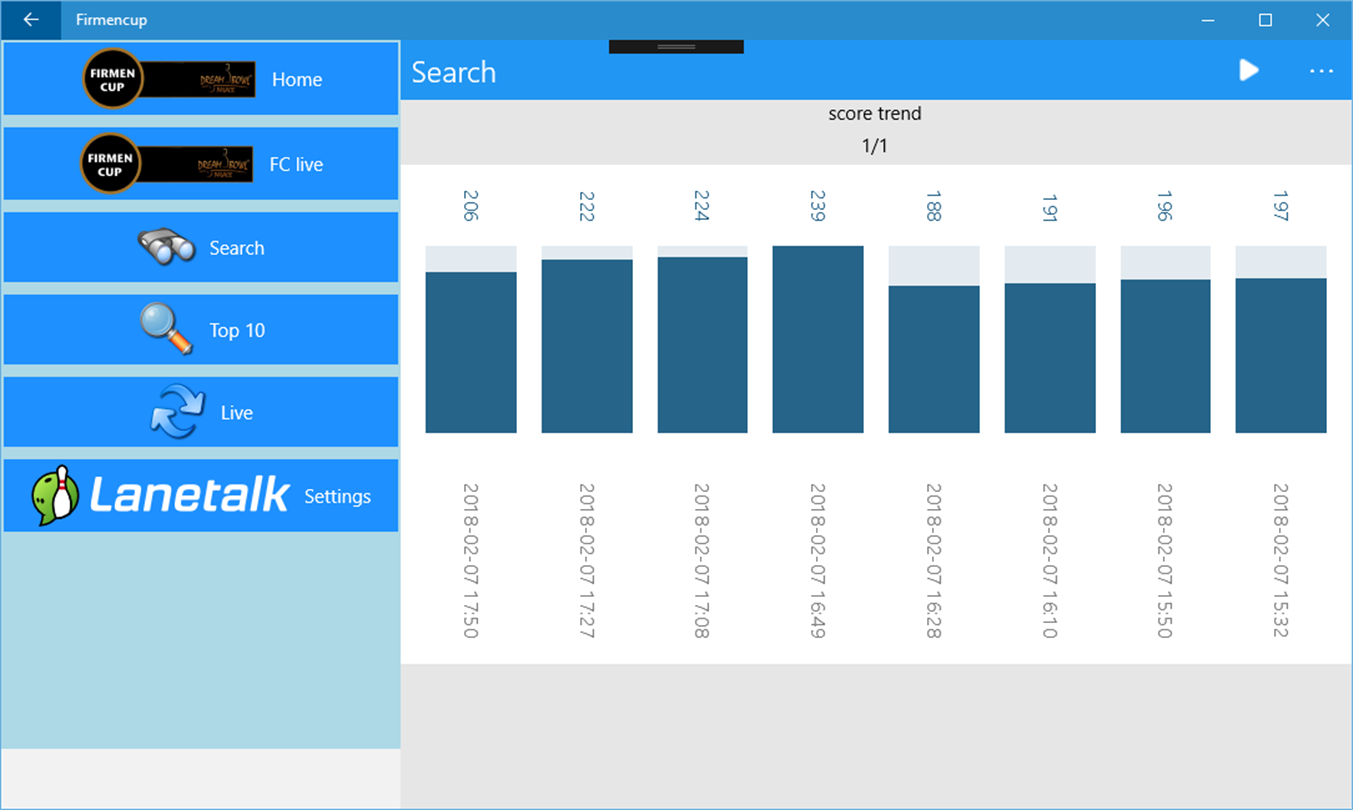Click the date label 2018-02-07 16:49
Image resolution: width=1353 pixels, height=810 pixels.
click(818, 560)
